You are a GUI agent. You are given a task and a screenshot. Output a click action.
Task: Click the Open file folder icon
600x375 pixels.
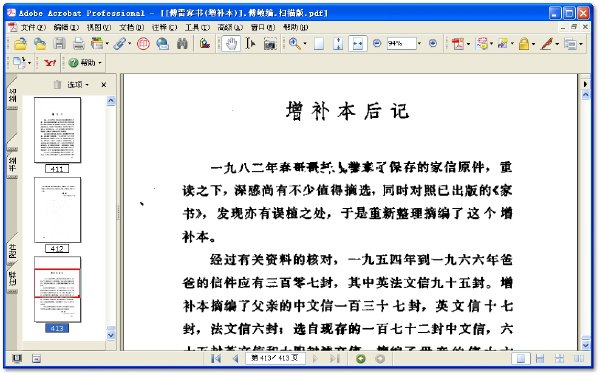coord(20,44)
